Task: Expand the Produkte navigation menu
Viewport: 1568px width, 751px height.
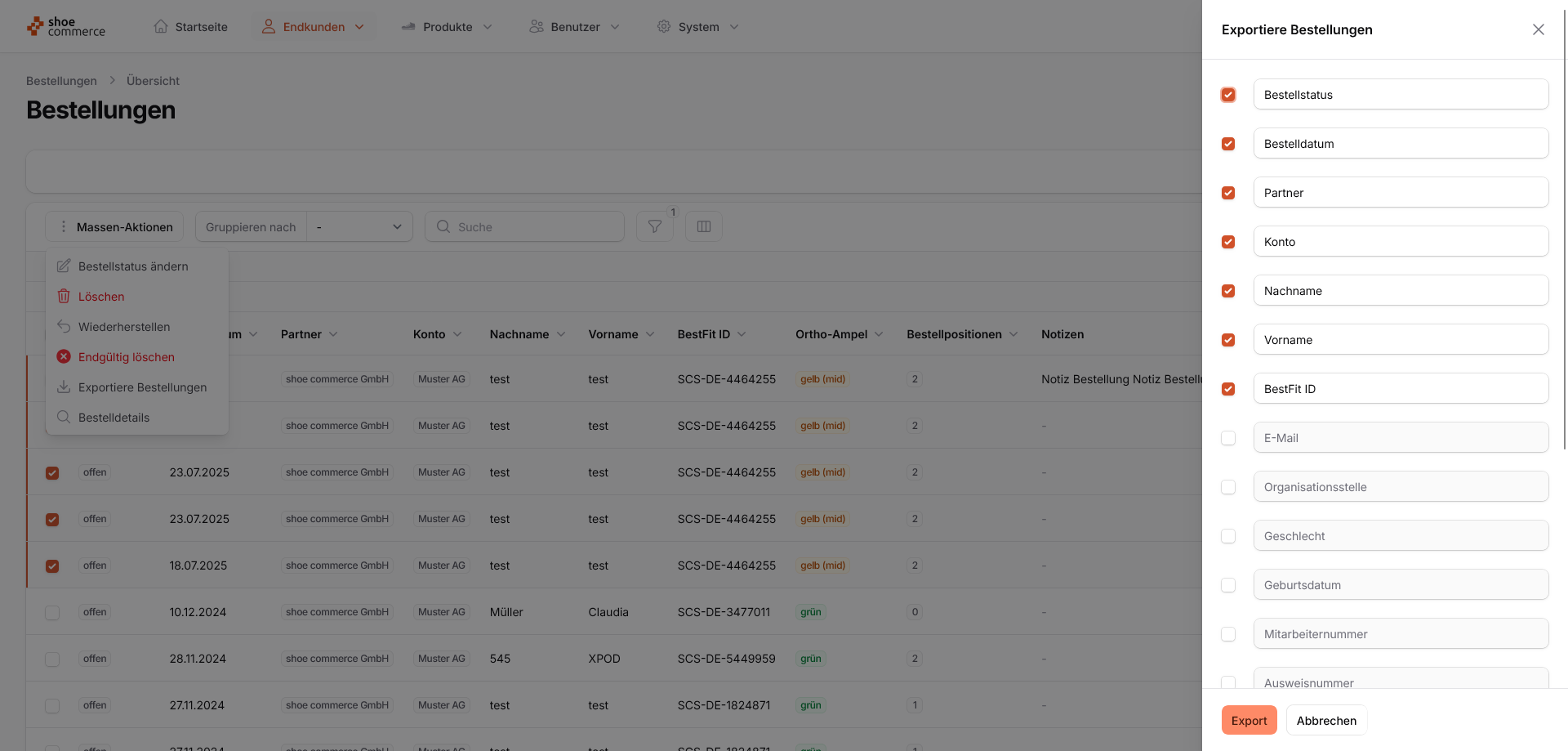Action: pos(448,27)
